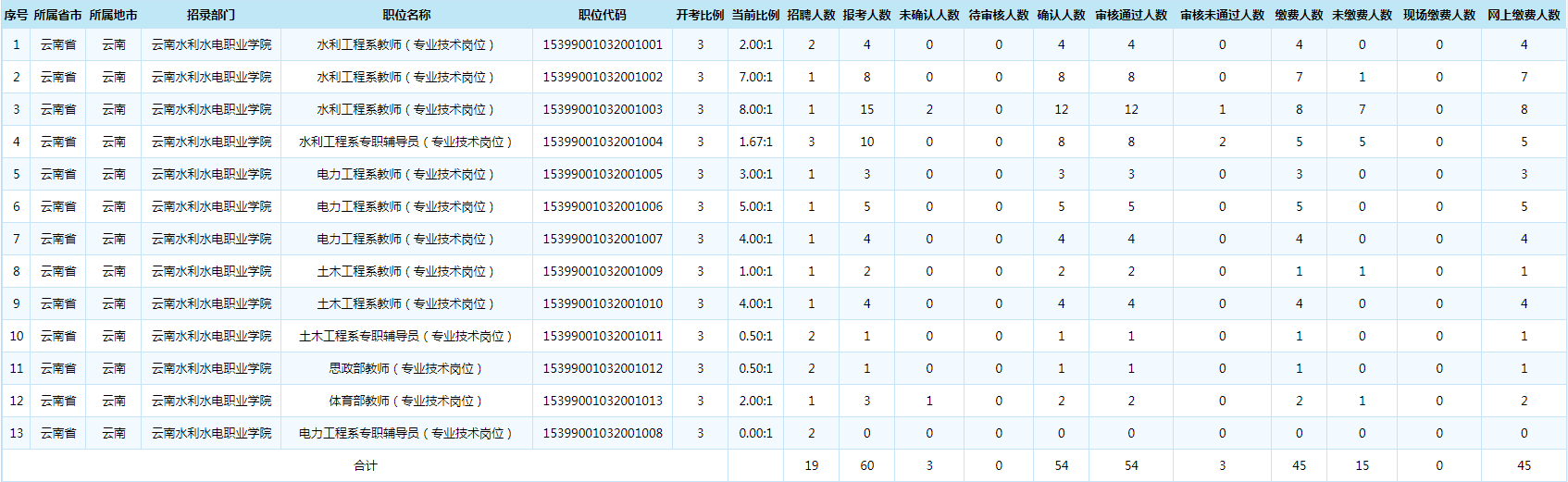This screenshot has width=1568, height=482.
Task: Click the 网上缴费人数 column header
Action: point(1524,15)
